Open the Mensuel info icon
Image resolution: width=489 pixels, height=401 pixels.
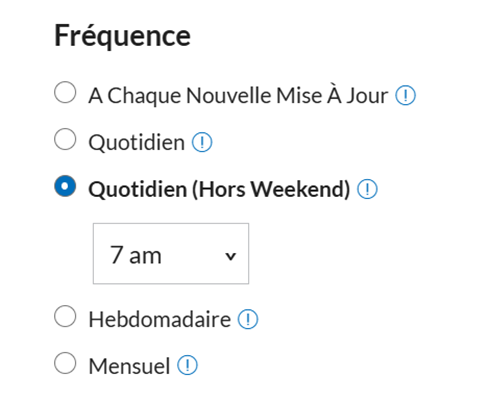coord(187,365)
